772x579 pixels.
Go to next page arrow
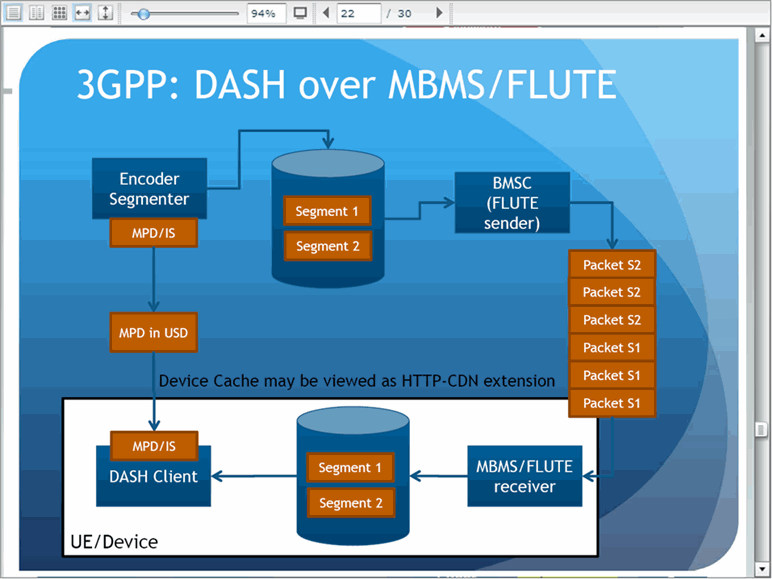click(440, 13)
